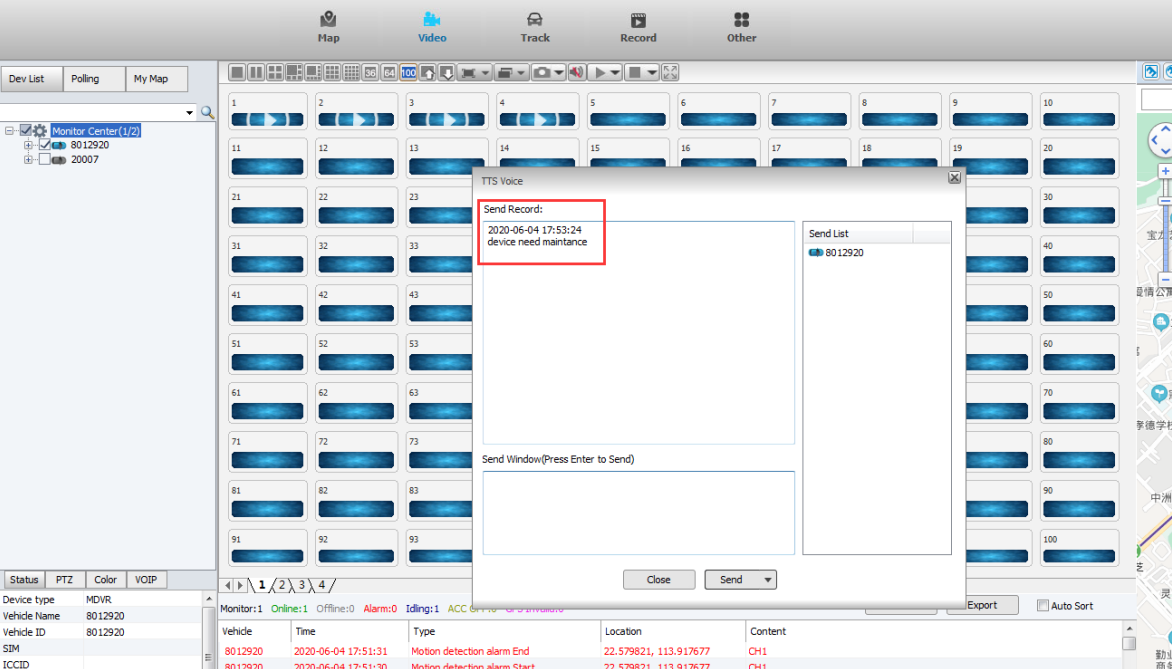Image resolution: width=1172 pixels, height=669 pixels.
Task: Select the four-window grid layout icon
Action: pyautogui.click(x=275, y=73)
